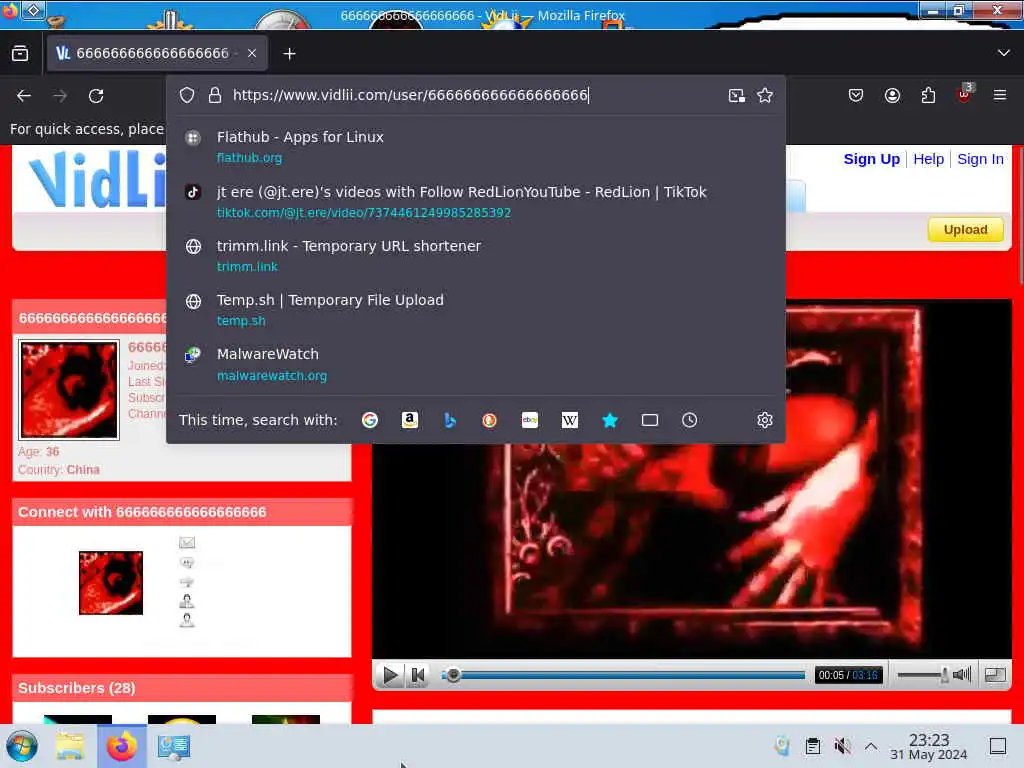Mute video via speaker icon
Image resolution: width=1024 pixels, height=768 pixels.
tap(962, 675)
